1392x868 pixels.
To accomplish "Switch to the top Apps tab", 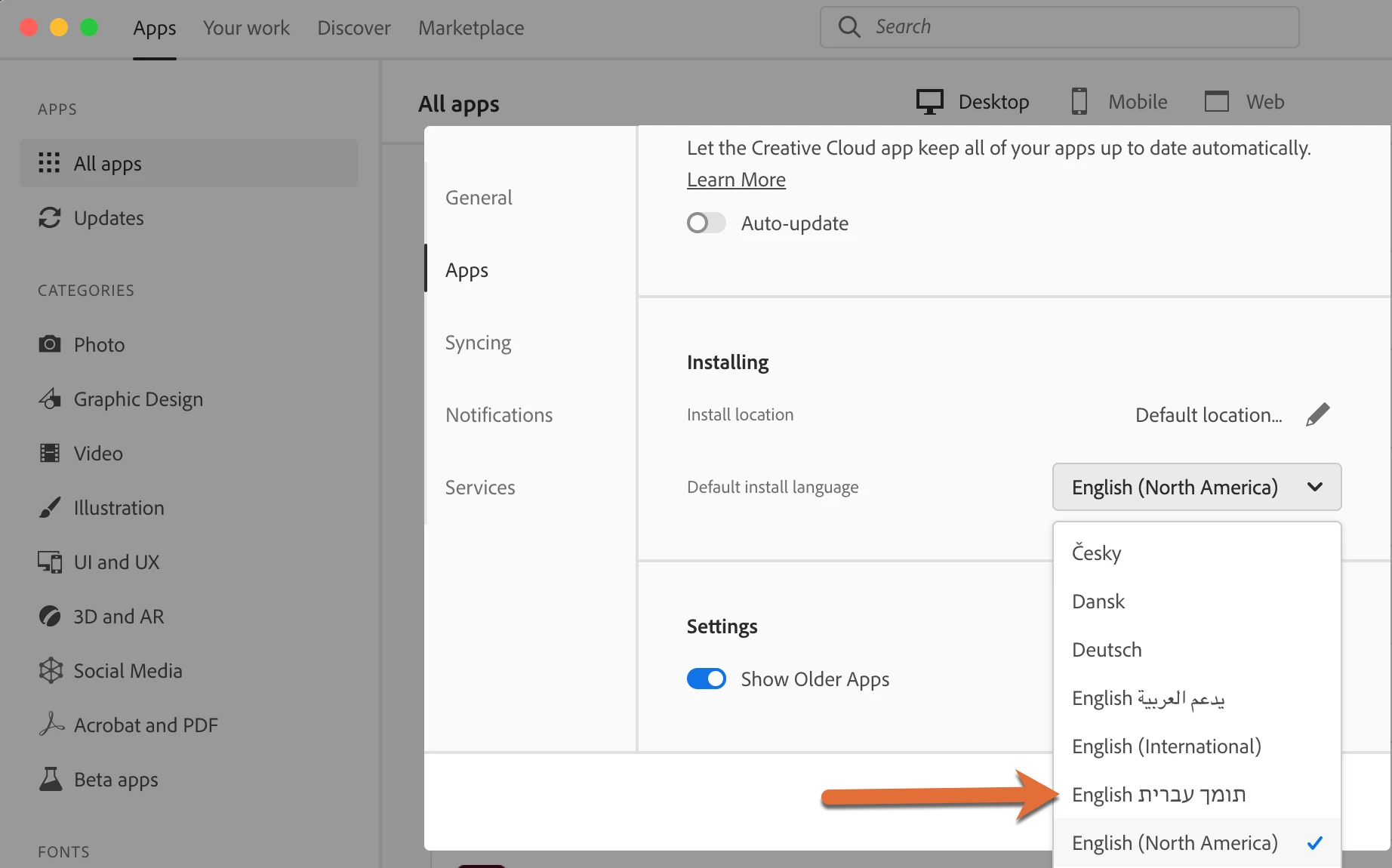I will point(155,29).
